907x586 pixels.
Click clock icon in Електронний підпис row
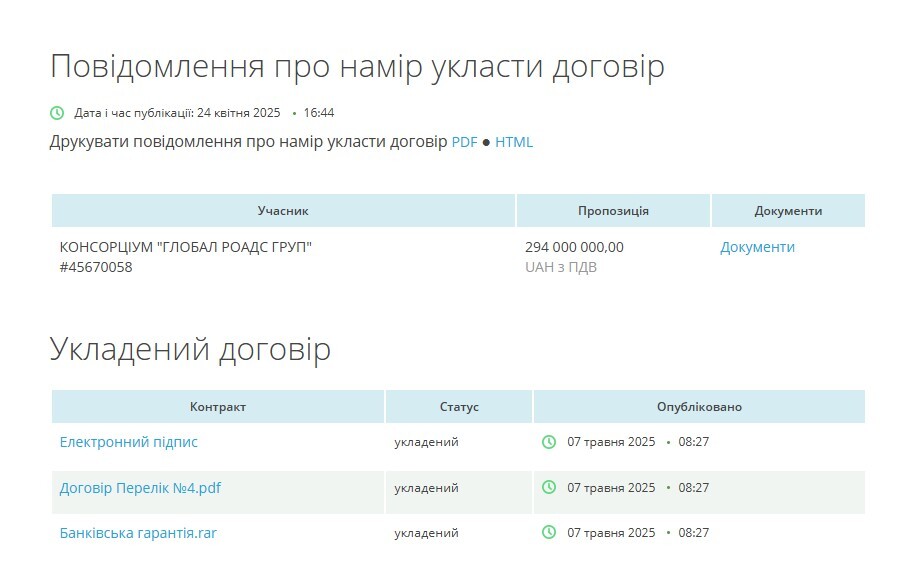[548, 442]
